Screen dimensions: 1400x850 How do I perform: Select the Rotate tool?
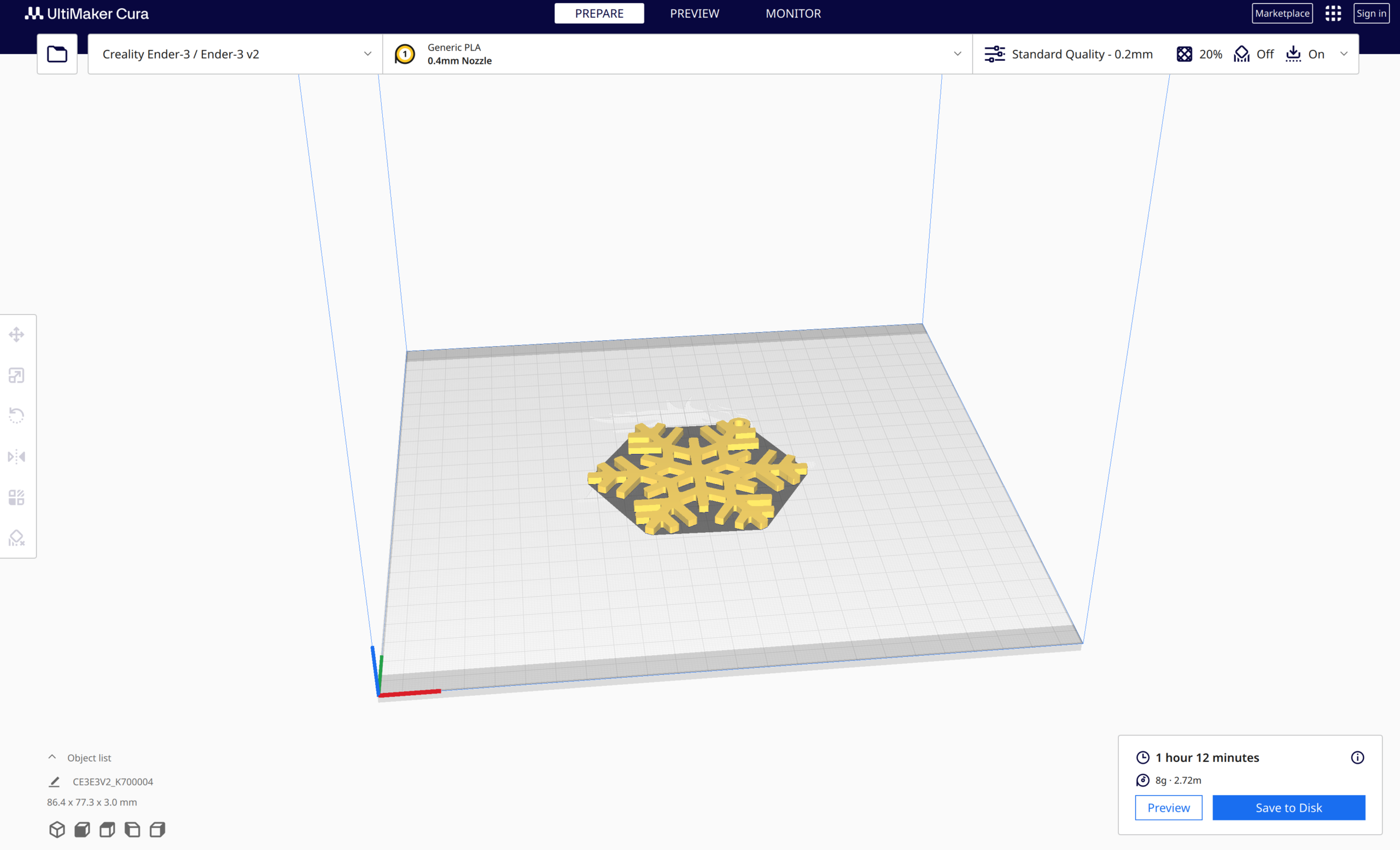[16, 415]
